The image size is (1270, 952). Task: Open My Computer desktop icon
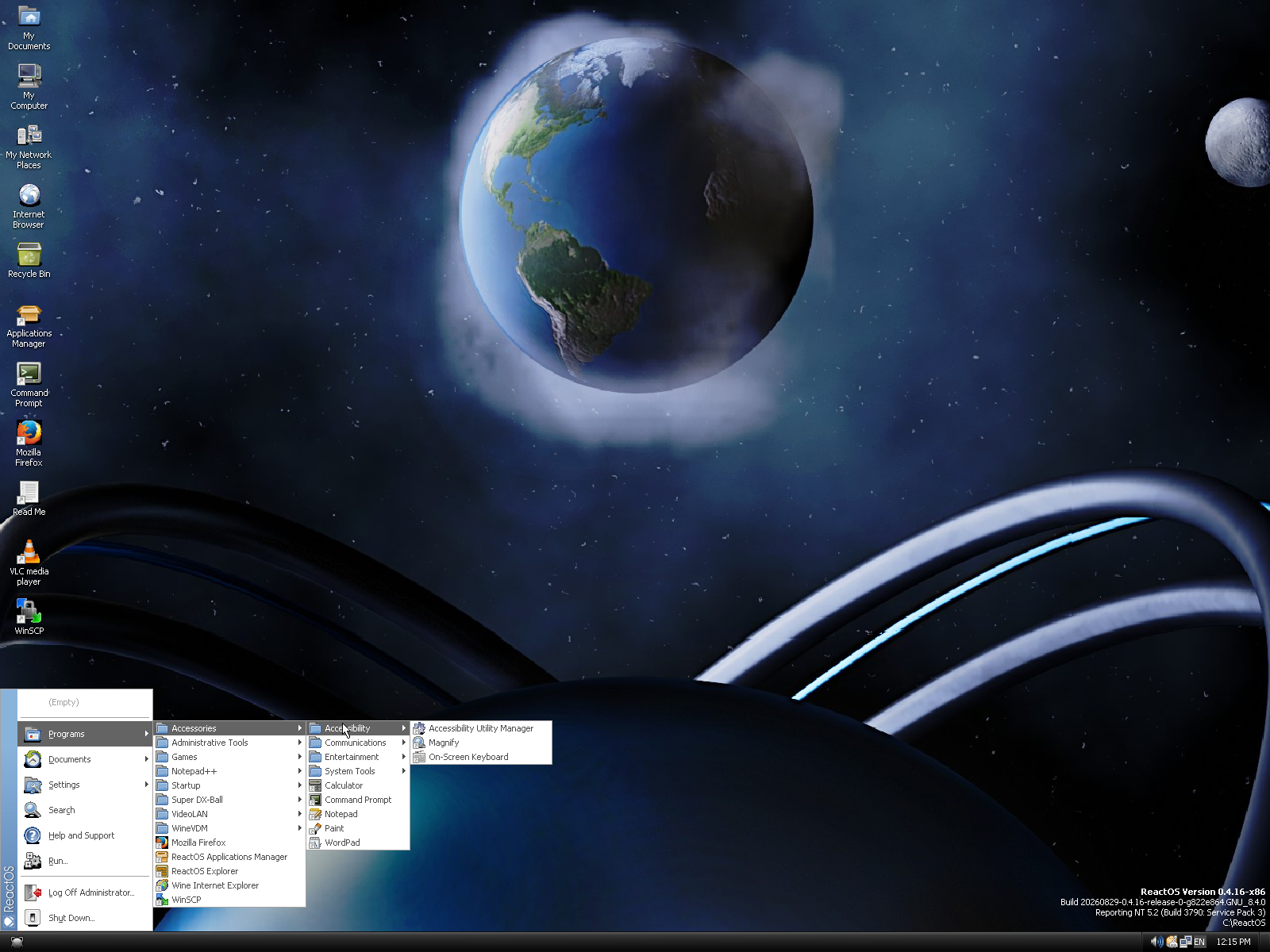[x=29, y=87]
